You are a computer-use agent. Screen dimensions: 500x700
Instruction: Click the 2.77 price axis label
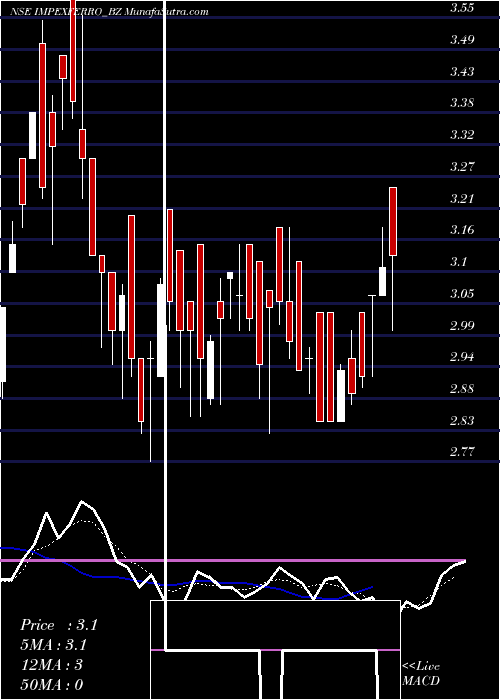(x=462, y=452)
